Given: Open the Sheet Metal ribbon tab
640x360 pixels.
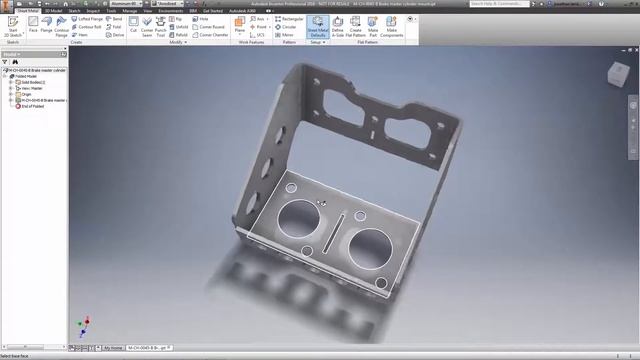Looking at the screenshot, I should 28,11.
